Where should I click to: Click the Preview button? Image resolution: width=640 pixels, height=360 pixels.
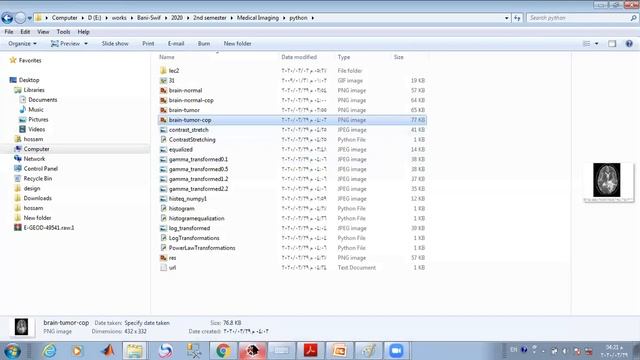pyautogui.click(x=65, y=44)
